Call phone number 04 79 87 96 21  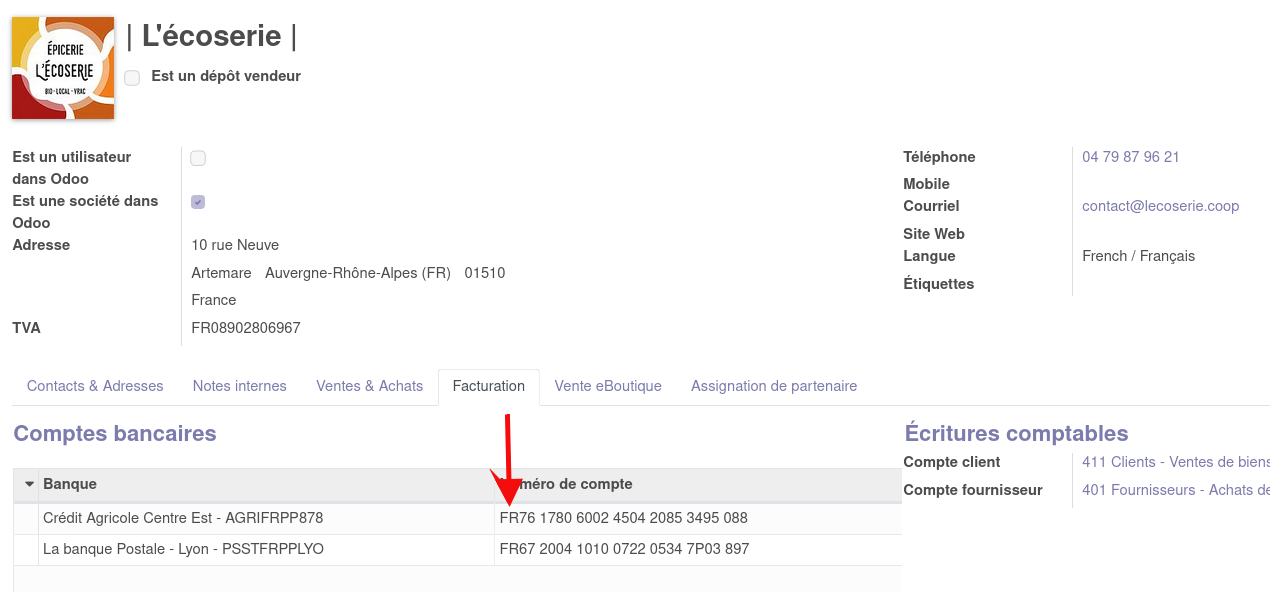1131,157
